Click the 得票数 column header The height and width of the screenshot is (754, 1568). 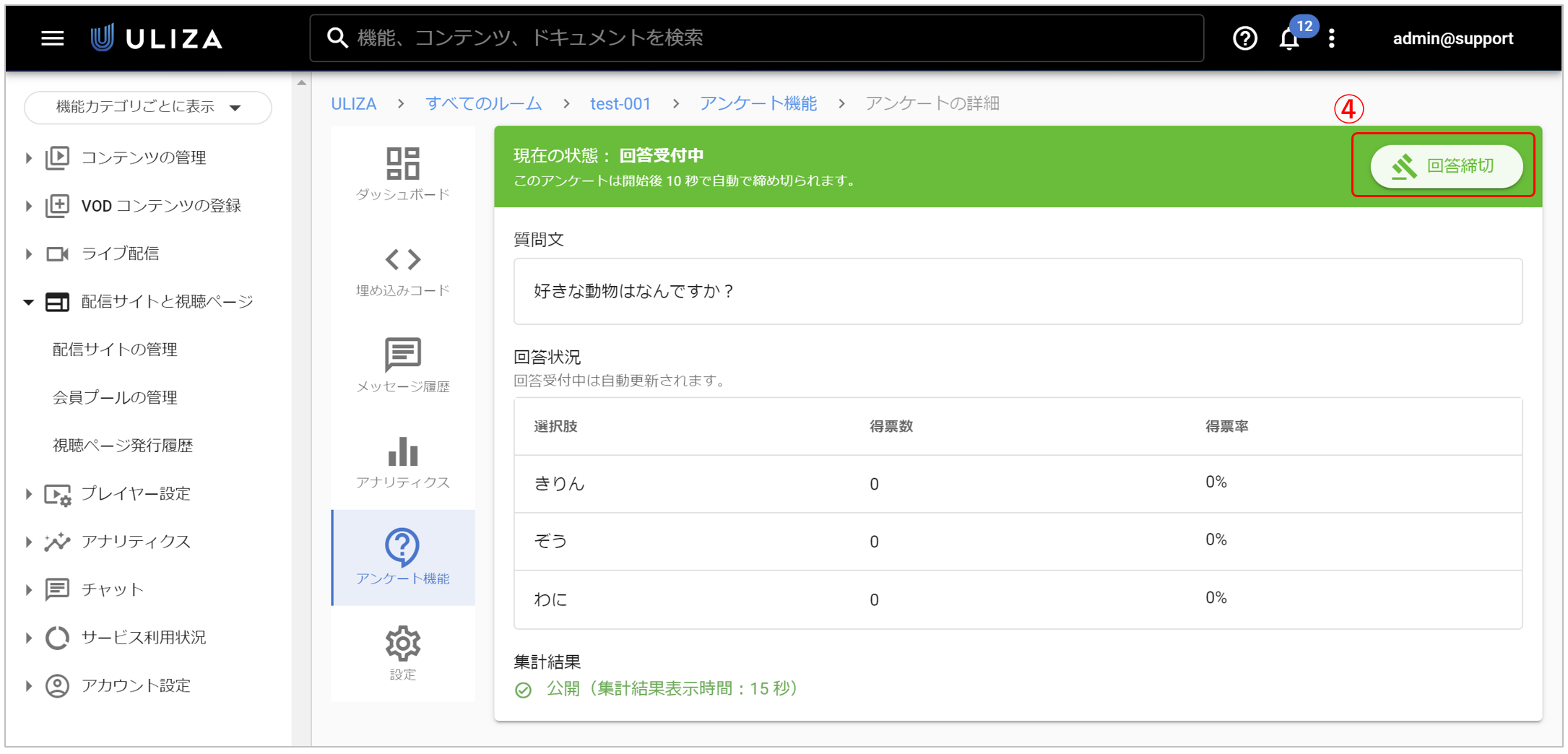point(891,427)
